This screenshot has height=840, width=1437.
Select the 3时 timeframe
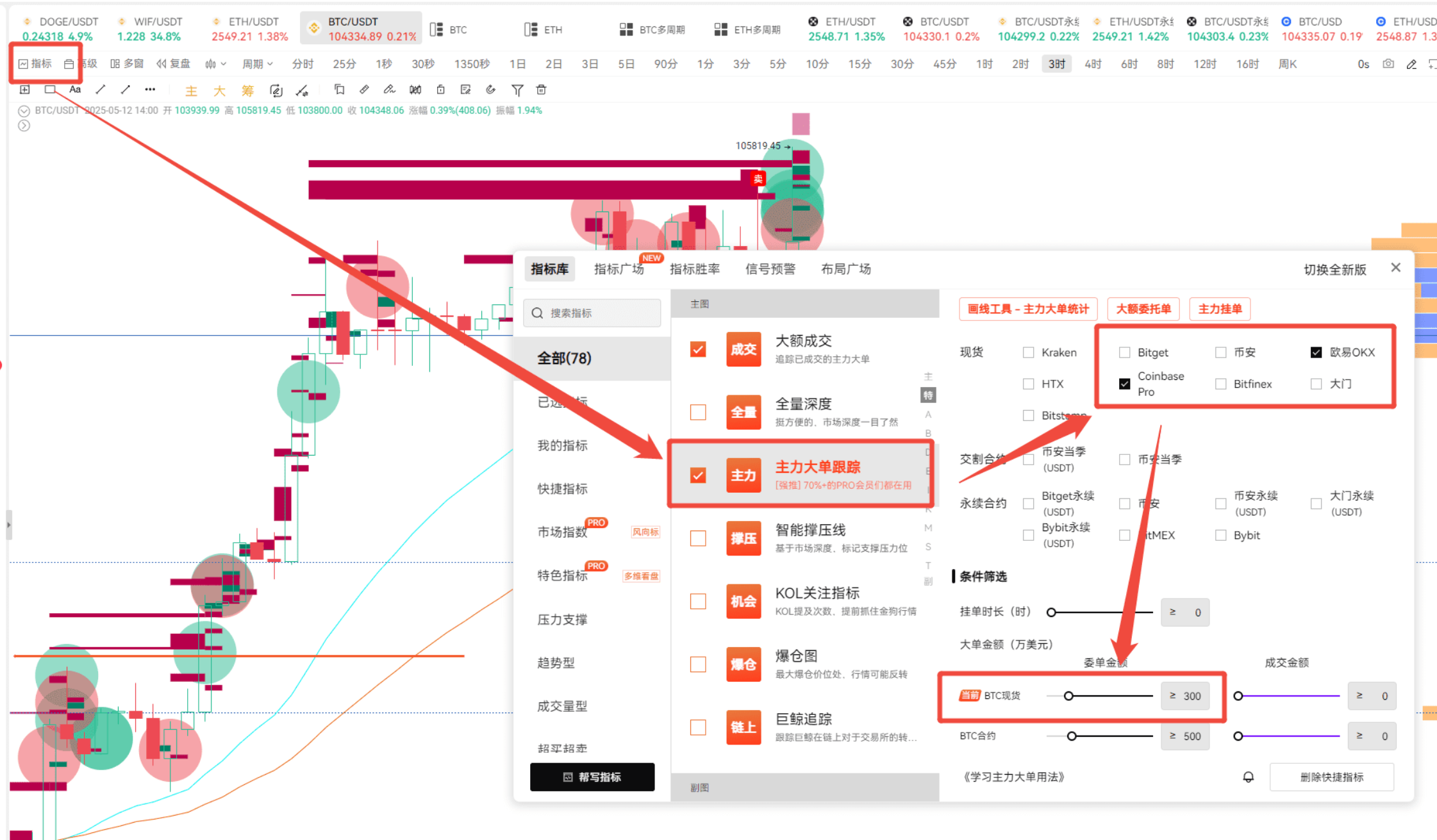(1057, 64)
